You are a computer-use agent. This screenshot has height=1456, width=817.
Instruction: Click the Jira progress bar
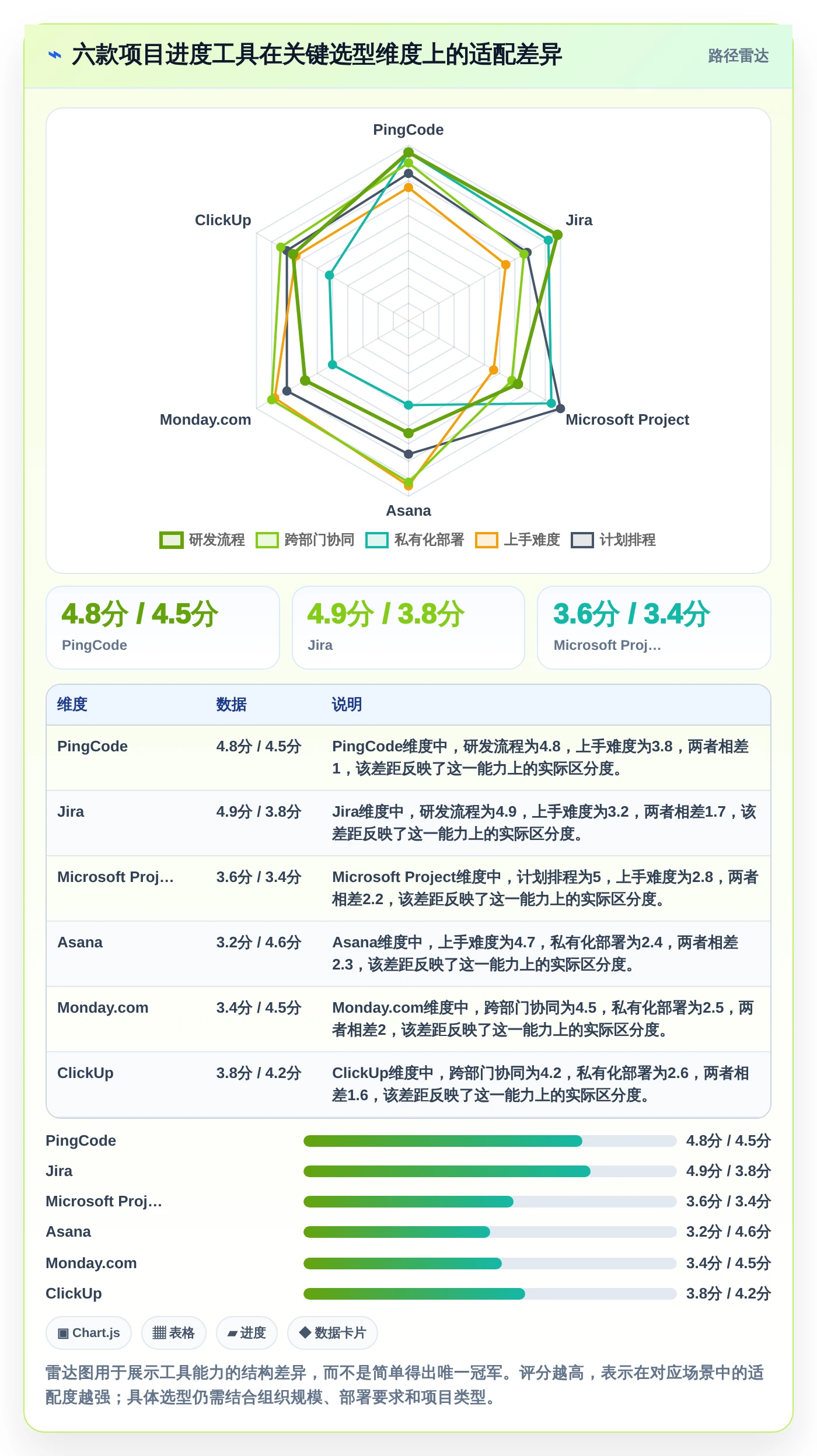pyautogui.click(x=490, y=1171)
